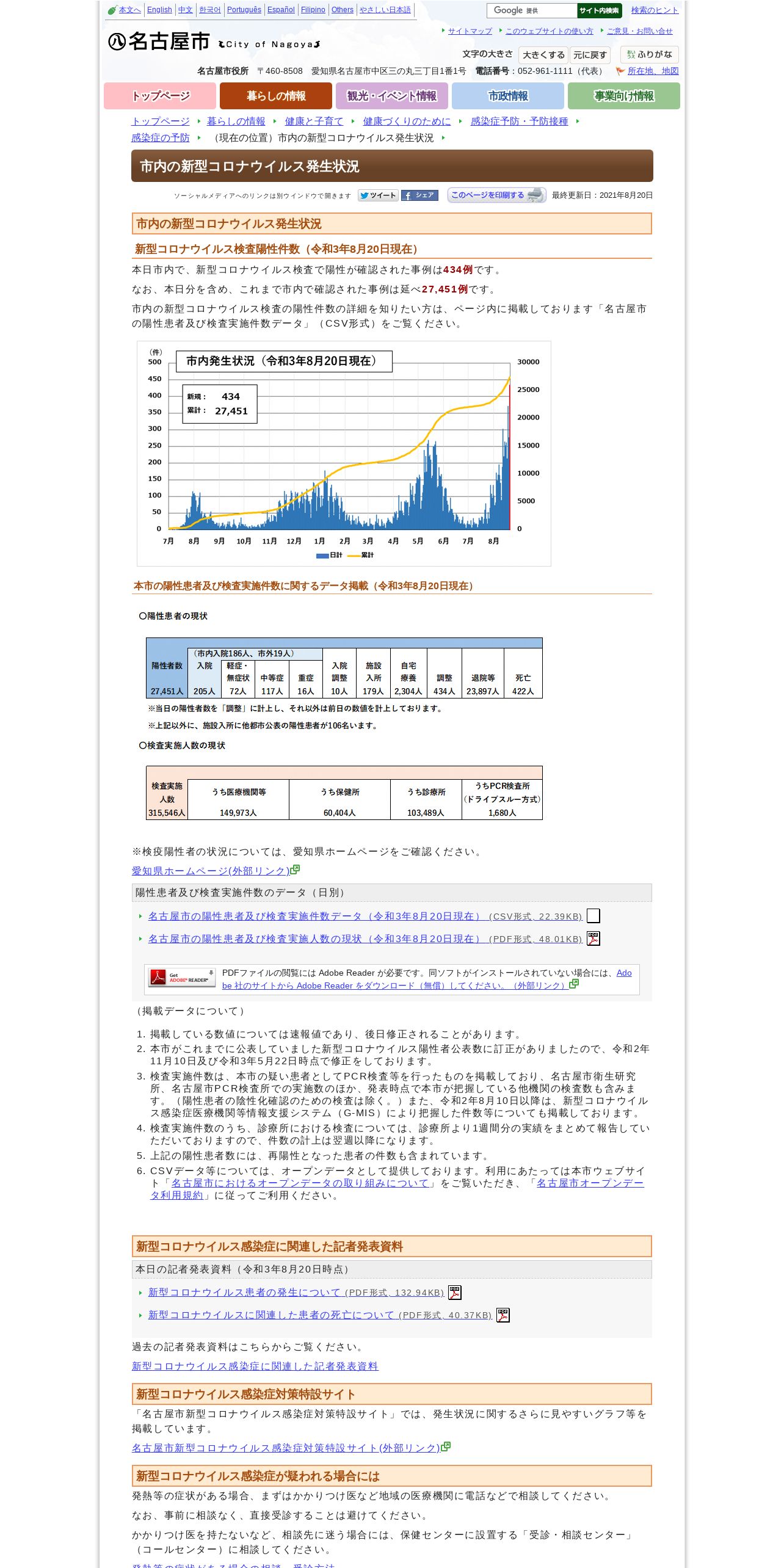Click breadcrumb トップページ
The width and height of the screenshot is (784, 1568).
(161, 122)
